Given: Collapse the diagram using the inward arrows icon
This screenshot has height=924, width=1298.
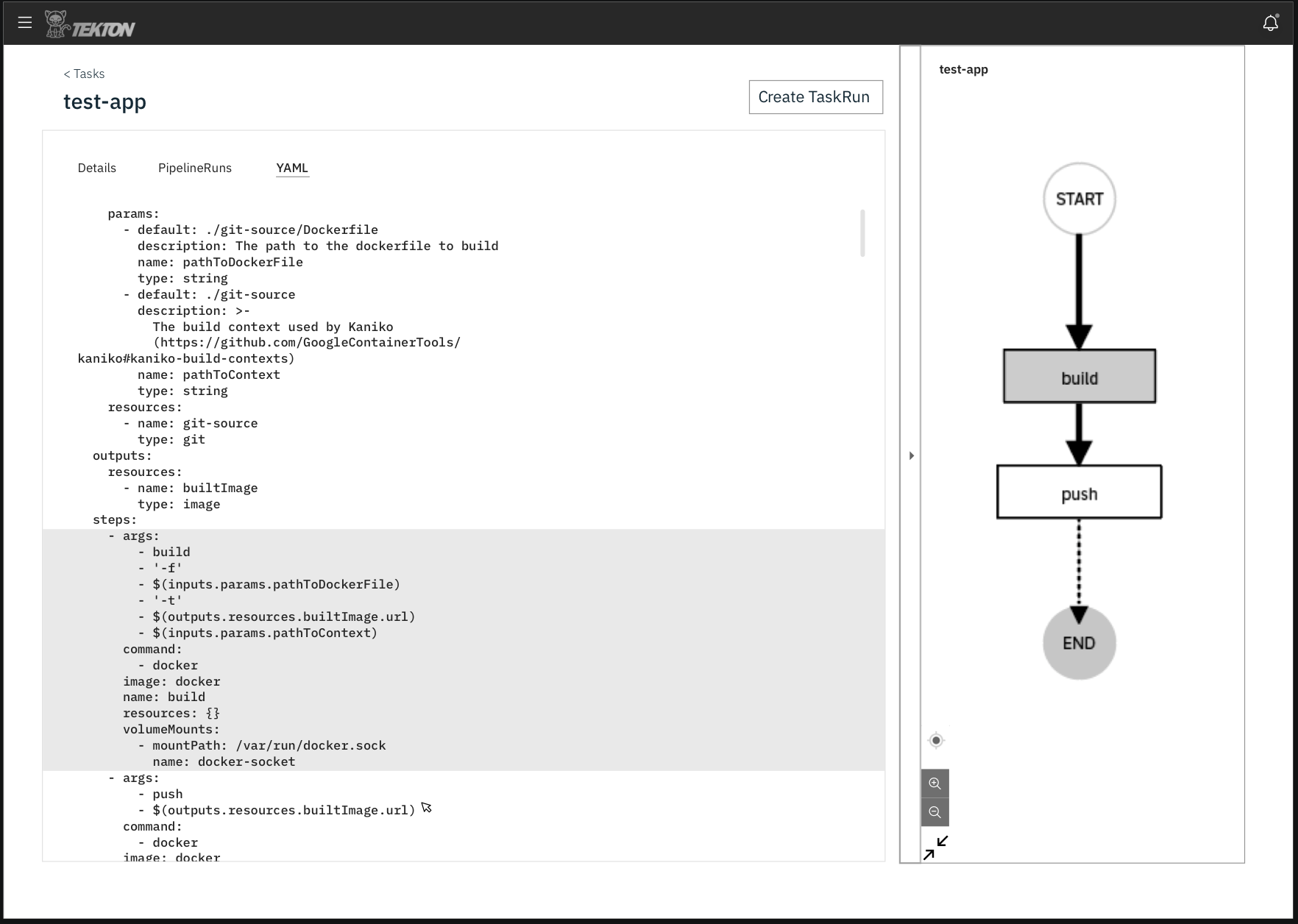Looking at the screenshot, I should pos(935,847).
